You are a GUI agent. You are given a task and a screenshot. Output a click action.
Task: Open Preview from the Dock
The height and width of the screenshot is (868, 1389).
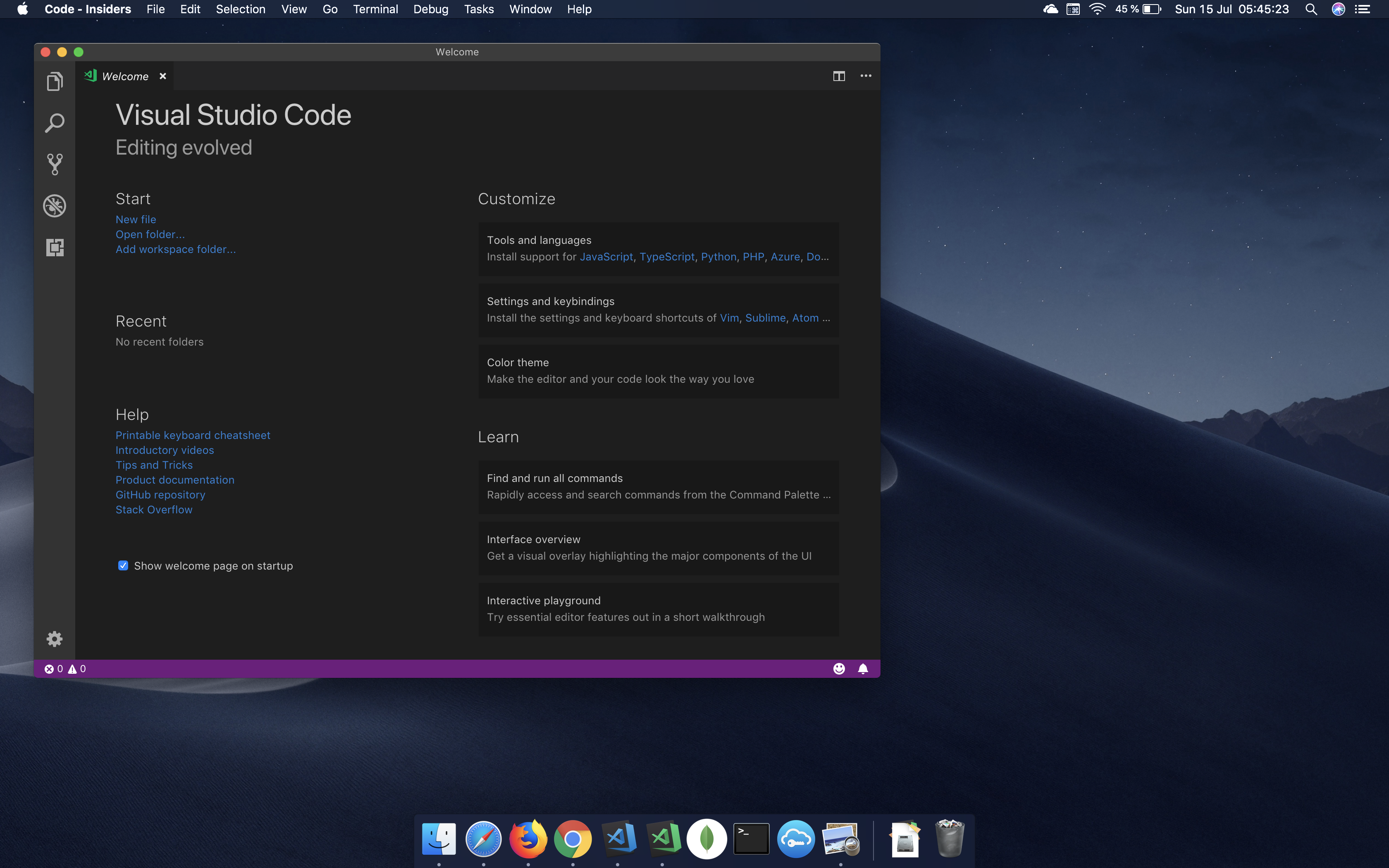[841, 839]
